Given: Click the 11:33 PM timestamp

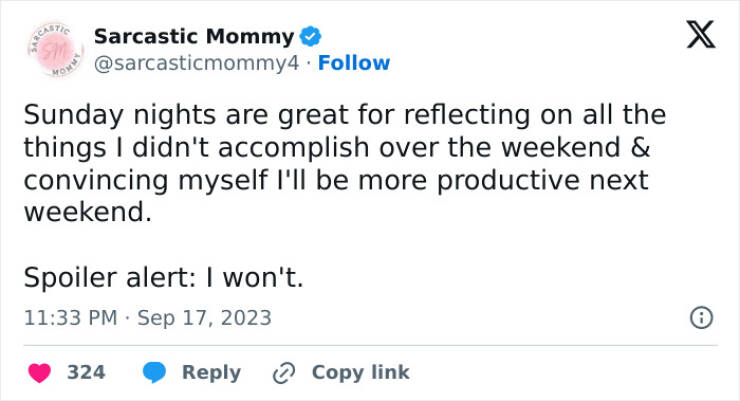Looking at the screenshot, I should pyautogui.click(x=68, y=318).
